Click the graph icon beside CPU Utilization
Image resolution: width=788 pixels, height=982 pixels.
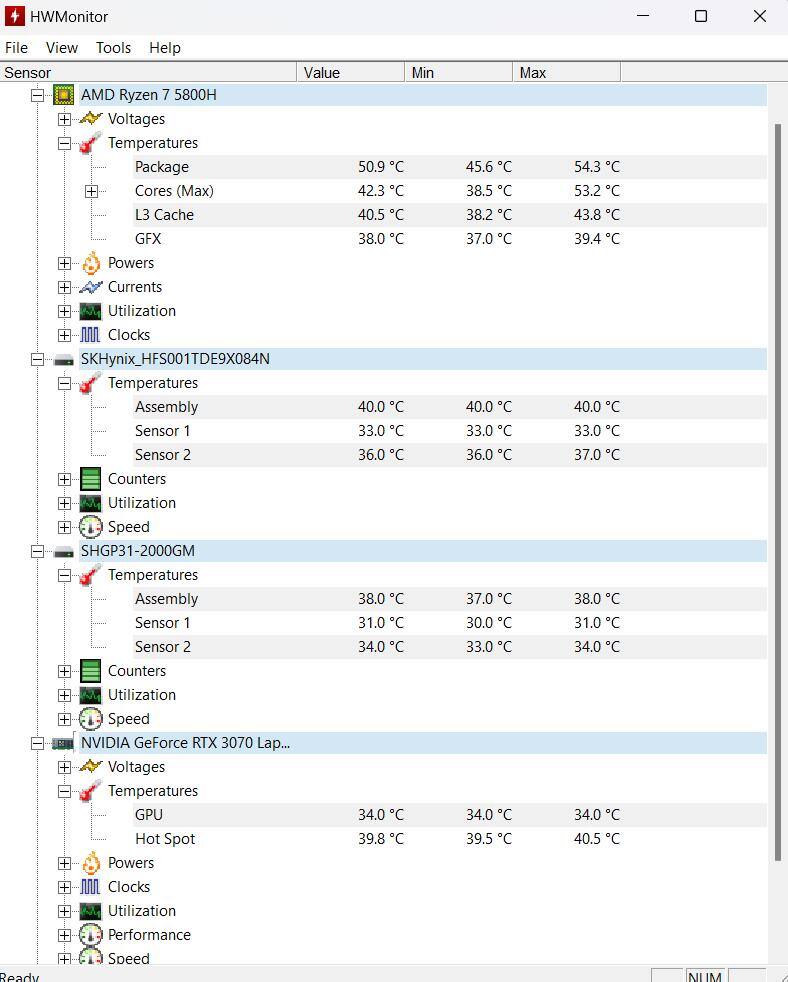(91, 311)
